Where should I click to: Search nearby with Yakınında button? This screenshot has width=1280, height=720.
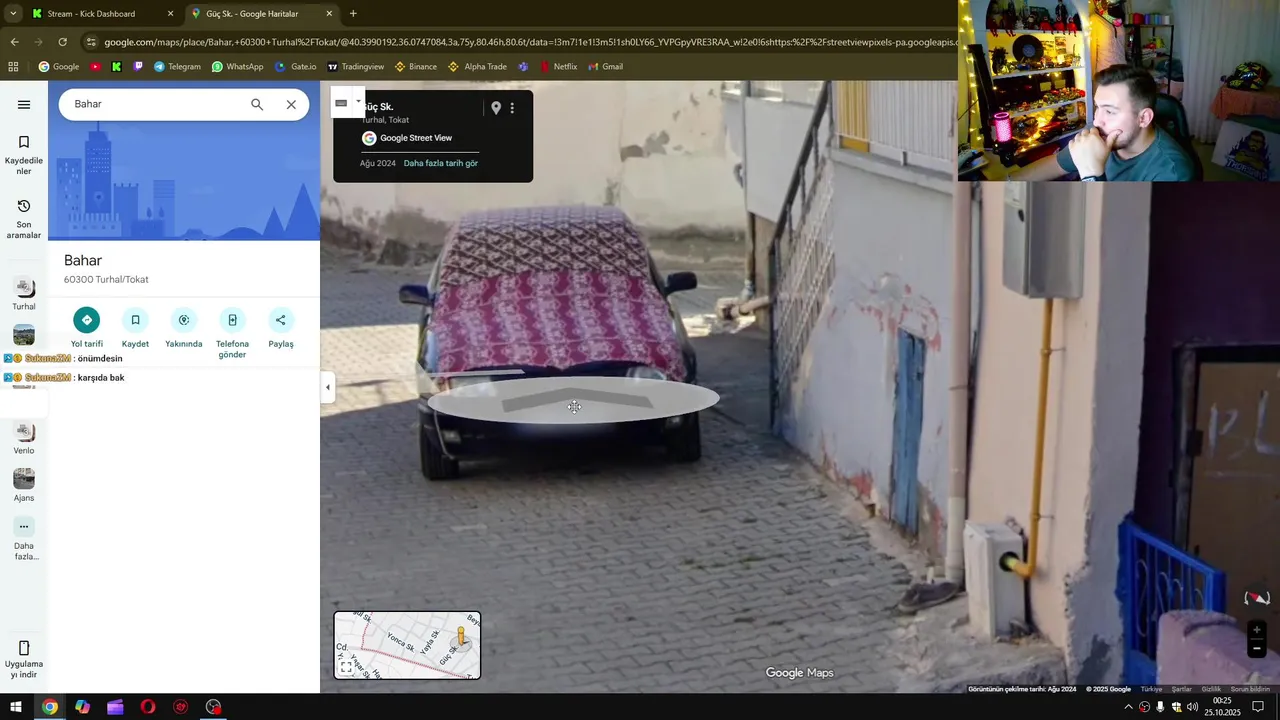pos(184,329)
